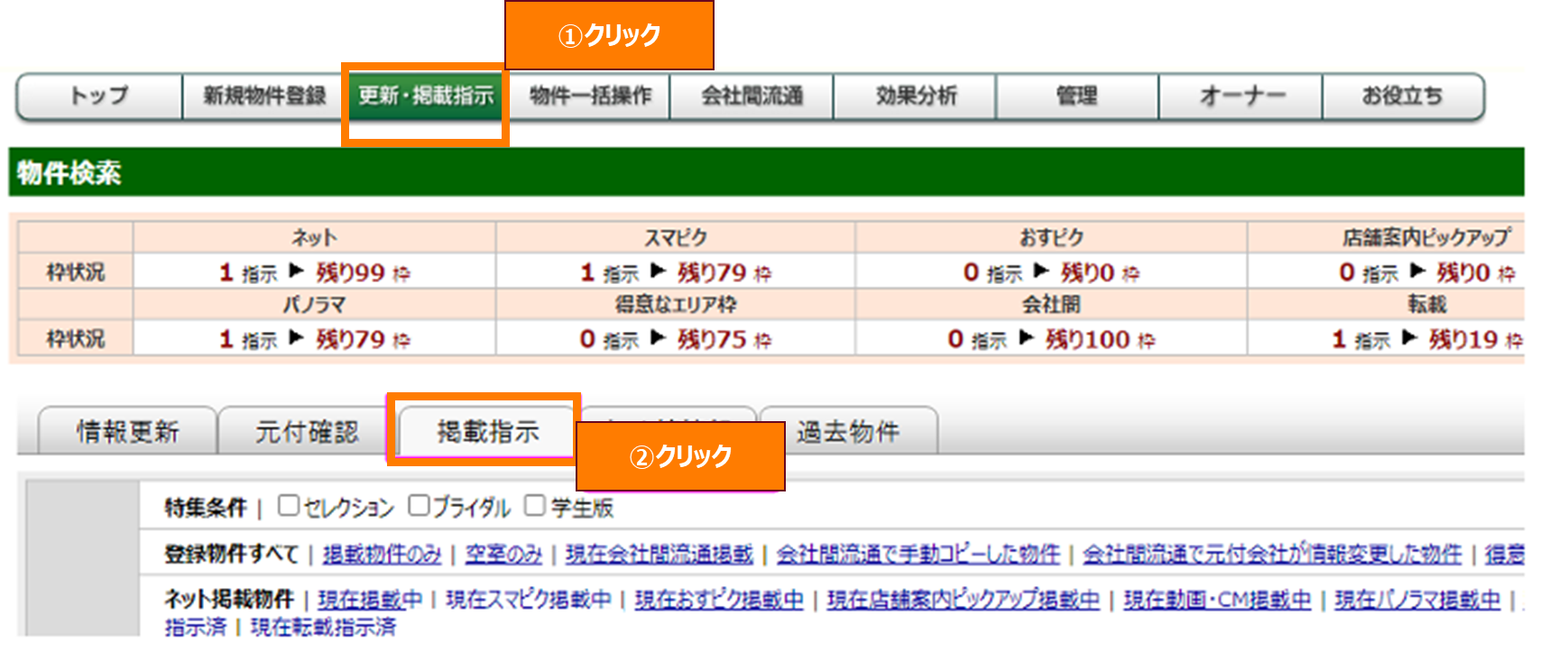Open the 効果分析 menu

pyautogui.click(x=915, y=96)
